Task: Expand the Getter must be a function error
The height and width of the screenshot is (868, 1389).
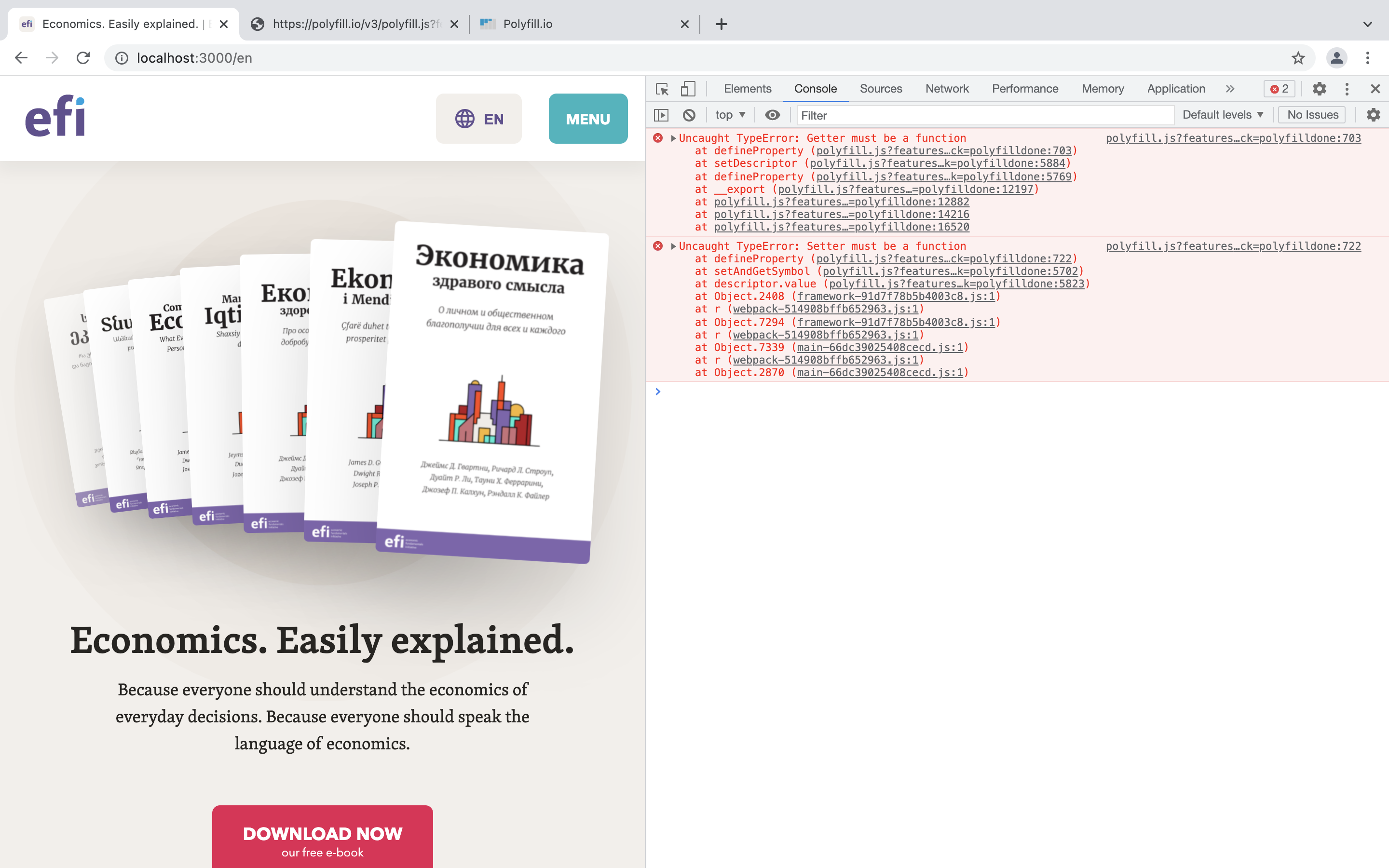Action: click(673, 138)
